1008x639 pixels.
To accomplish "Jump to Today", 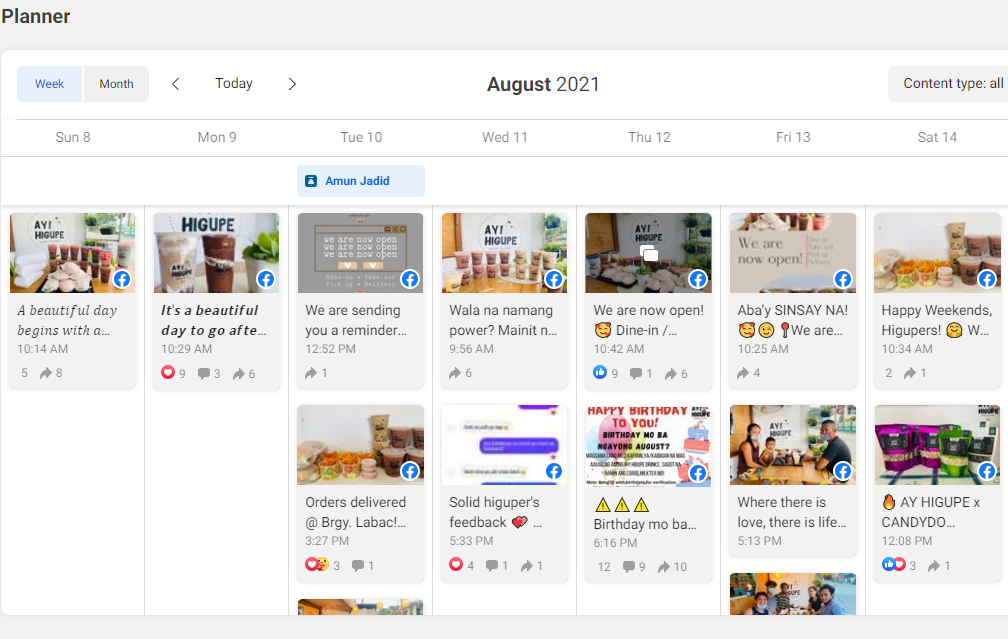I will (233, 84).
